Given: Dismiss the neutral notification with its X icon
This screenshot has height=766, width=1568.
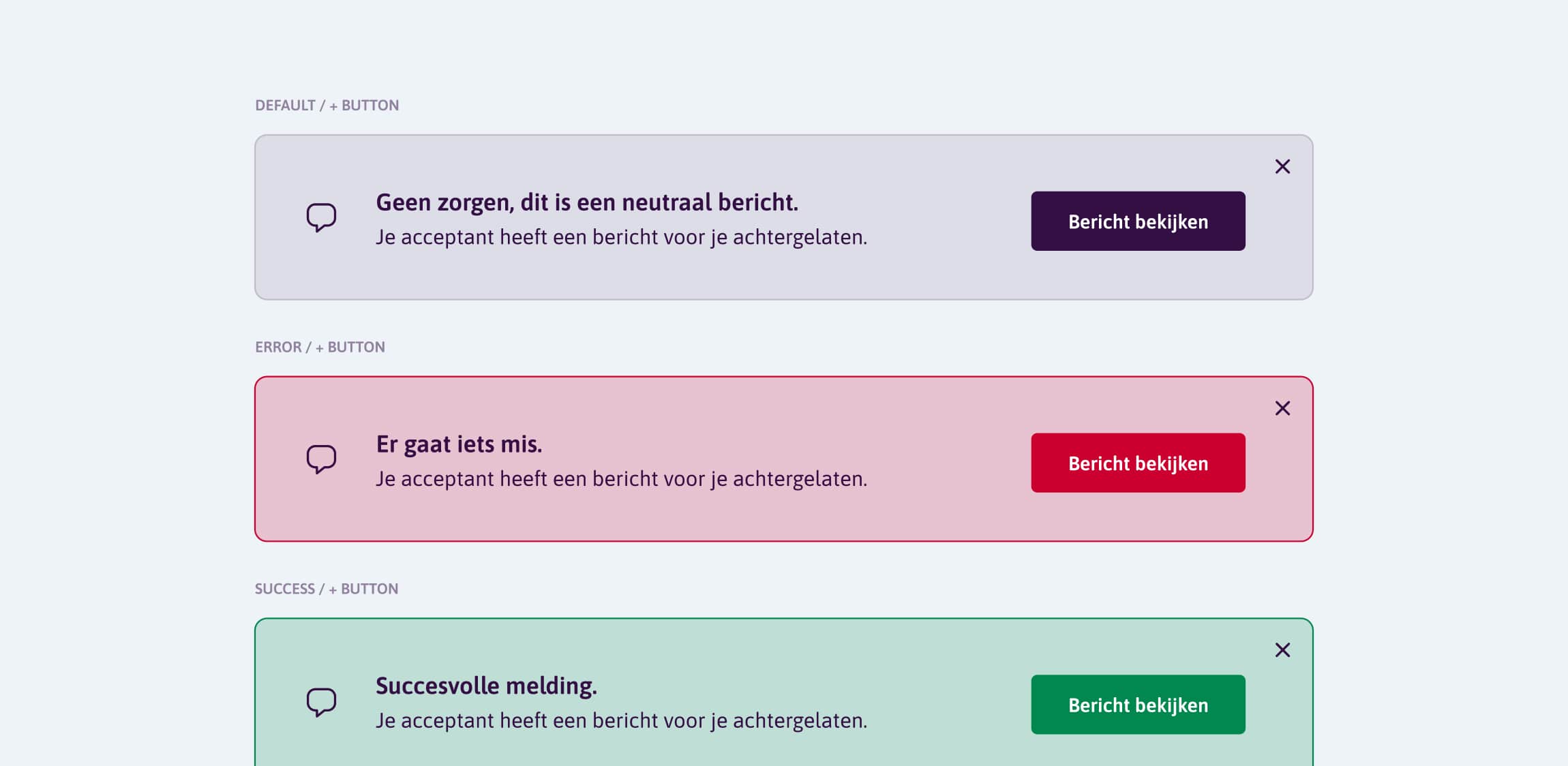Looking at the screenshot, I should point(1282,166).
